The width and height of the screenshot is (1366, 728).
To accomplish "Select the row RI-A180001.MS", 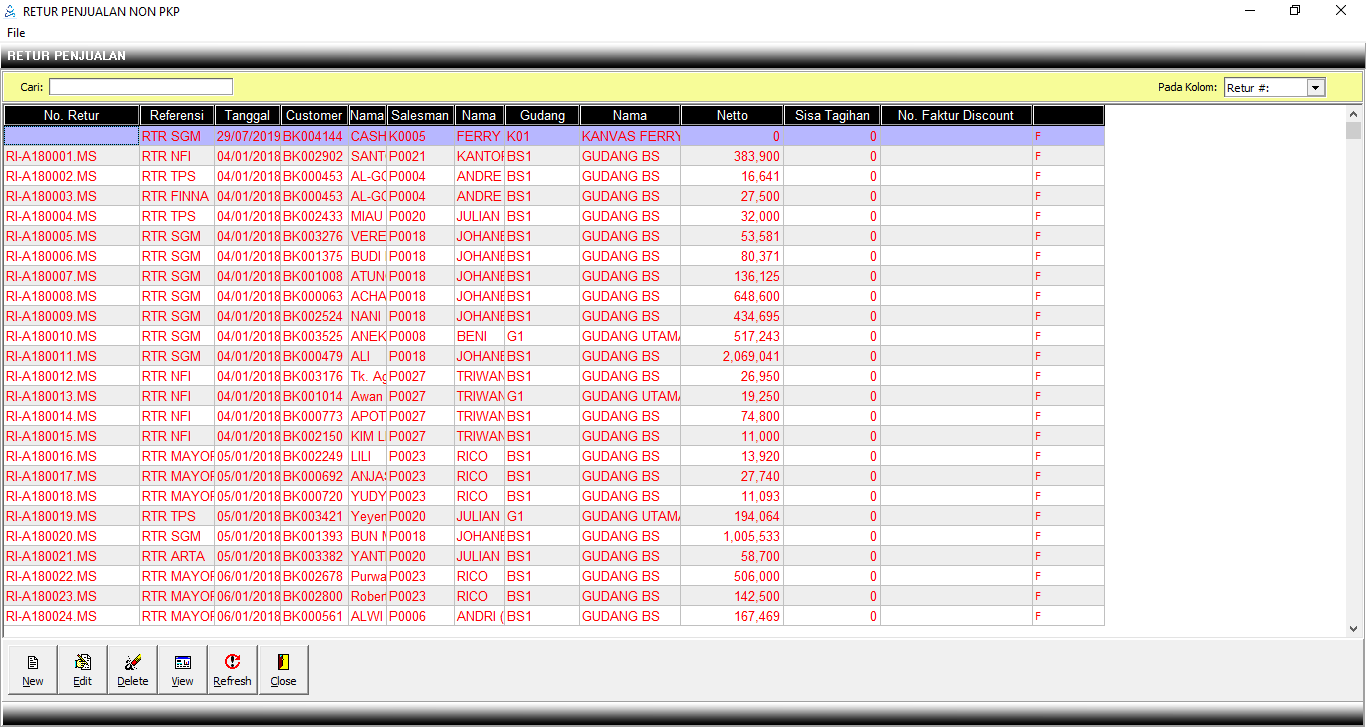I will (52, 156).
